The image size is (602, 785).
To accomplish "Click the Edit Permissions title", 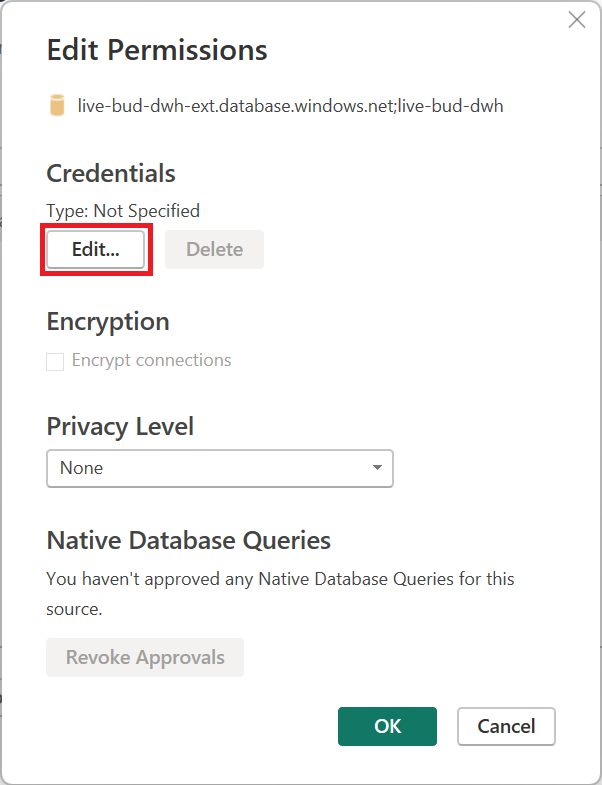I will pyautogui.click(x=157, y=50).
